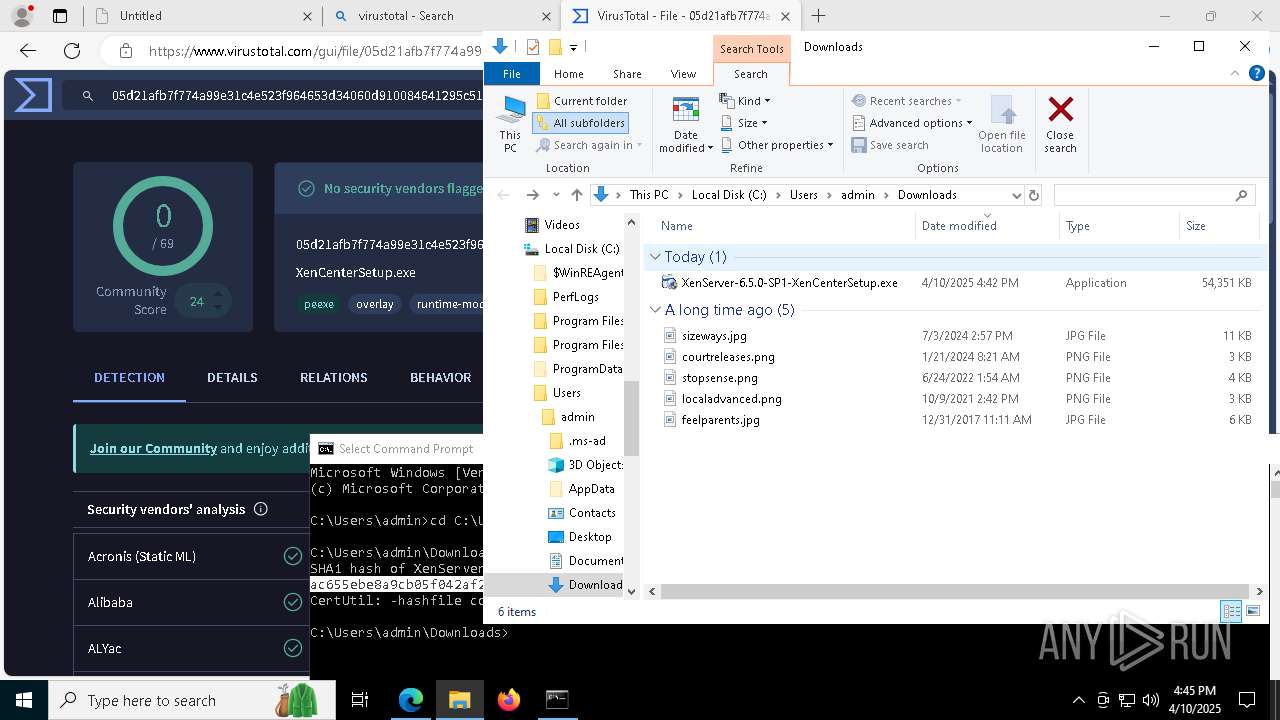Open address bar history dropdown

[x=1016, y=195]
